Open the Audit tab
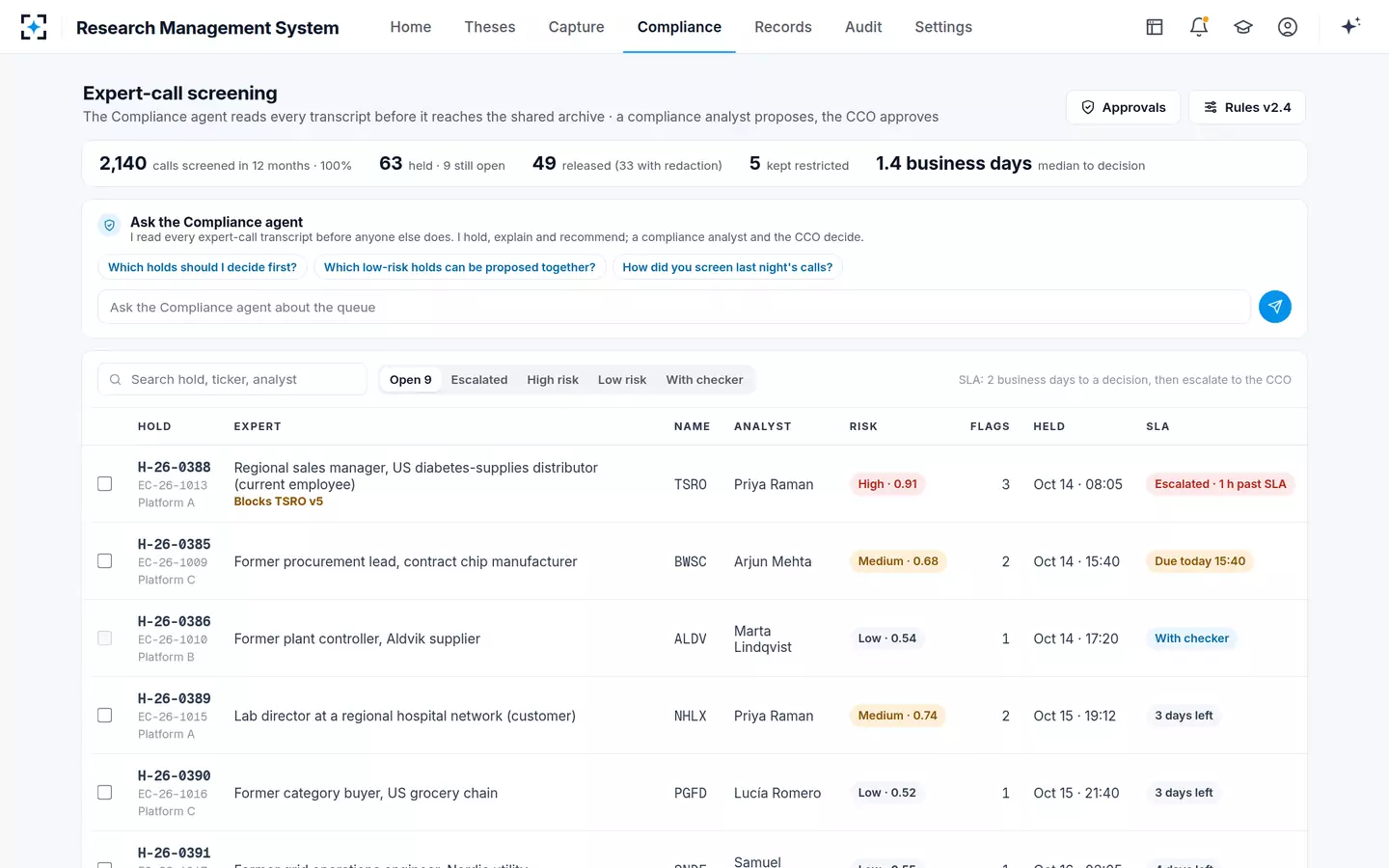The height and width of the screenshot is (868, 1389). click(863, 27)
